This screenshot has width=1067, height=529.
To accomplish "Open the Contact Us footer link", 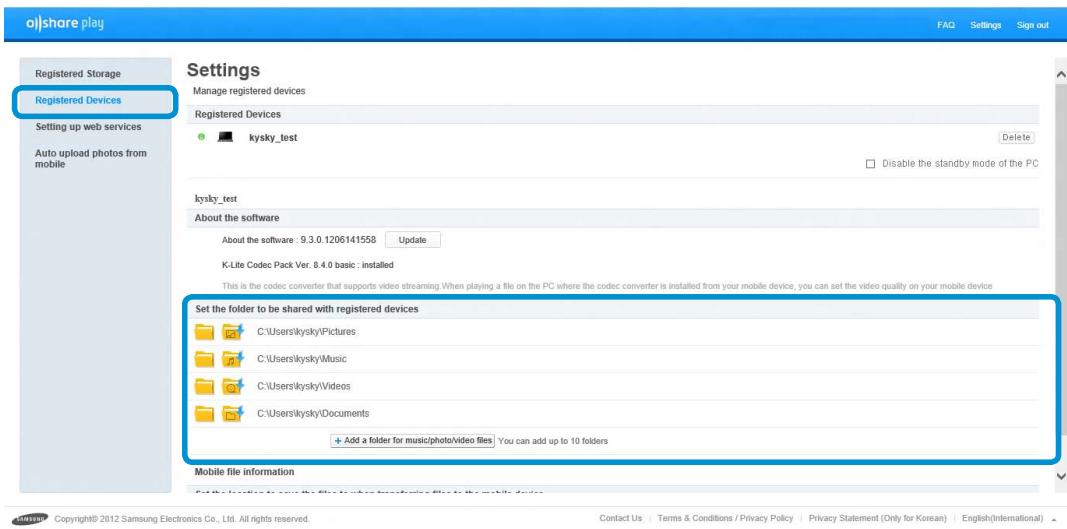I will 620,518.
